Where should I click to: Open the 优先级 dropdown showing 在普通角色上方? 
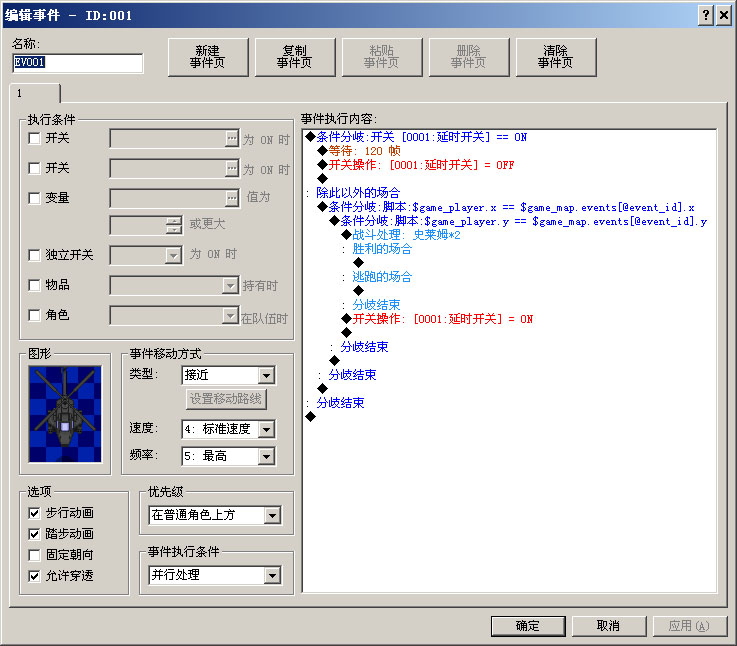[272, 515]
